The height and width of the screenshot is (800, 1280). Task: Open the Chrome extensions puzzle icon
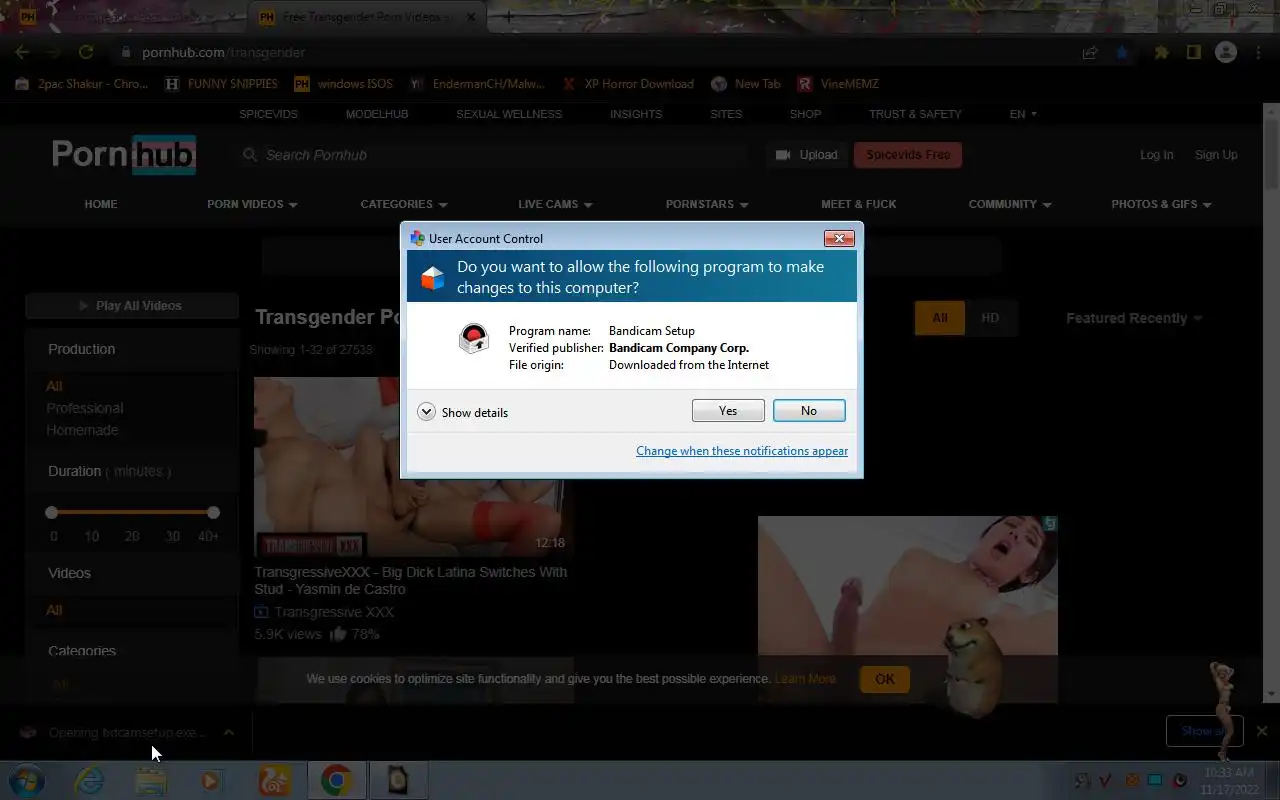pos(1161,53)
